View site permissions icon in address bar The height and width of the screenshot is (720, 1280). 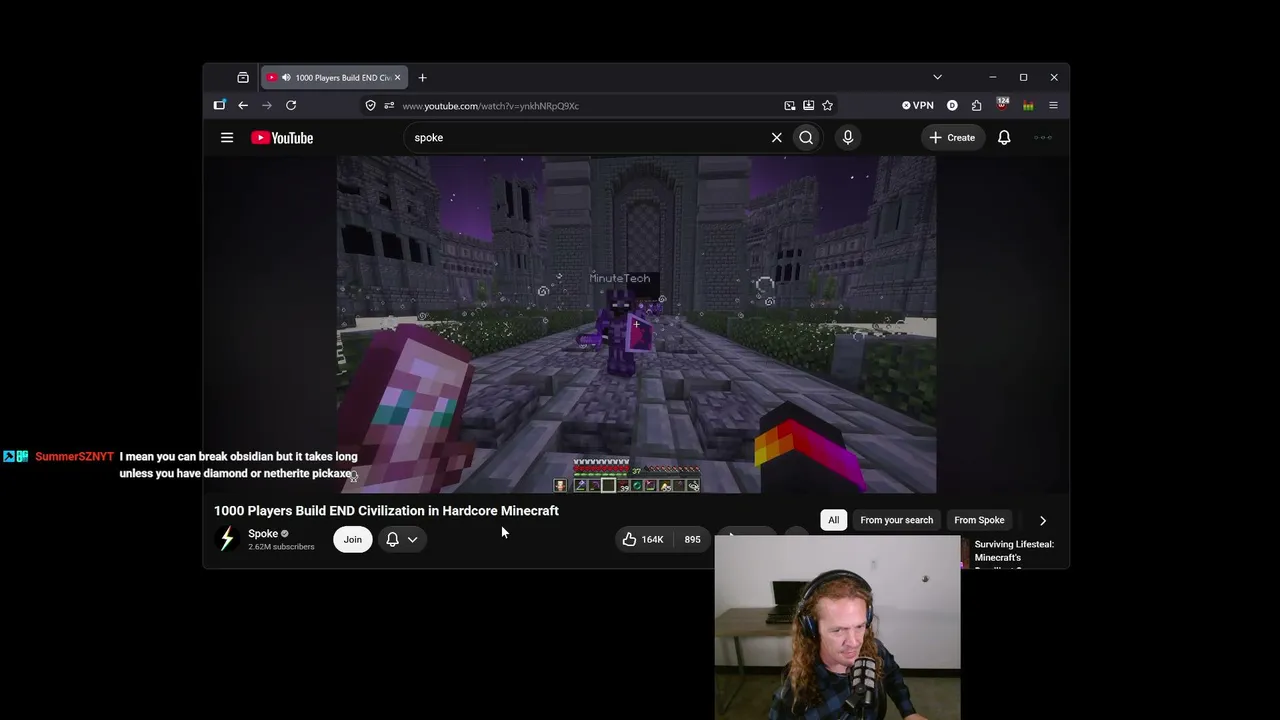click(x=389, y=106)
